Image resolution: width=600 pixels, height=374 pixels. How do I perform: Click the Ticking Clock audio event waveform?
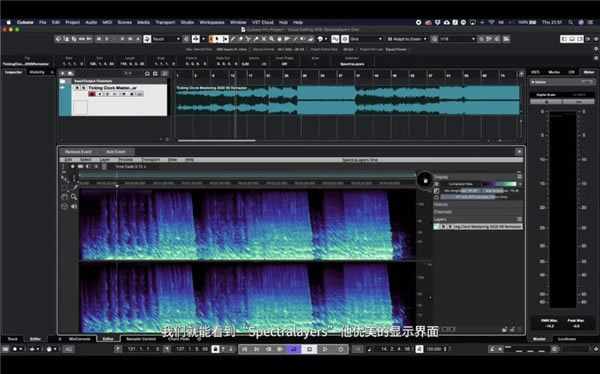pyautogui.click(x=347, y=100)
